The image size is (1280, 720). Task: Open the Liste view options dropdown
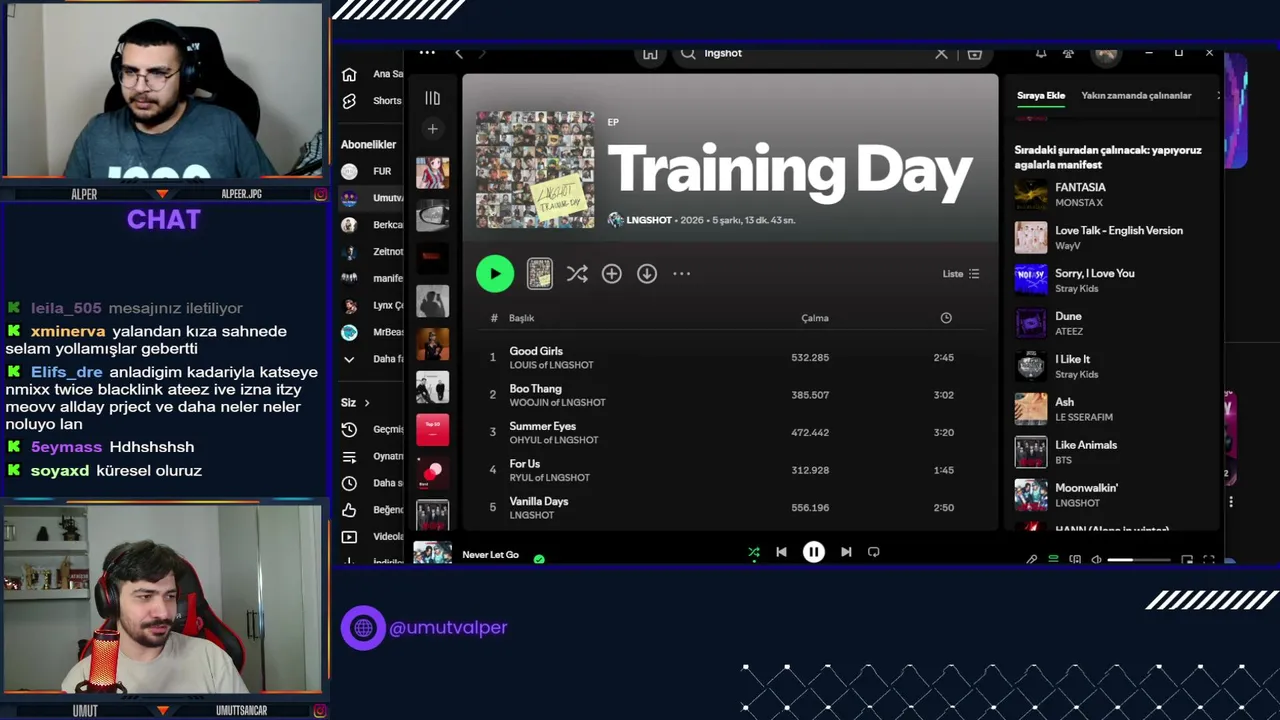click(x=961, y=273)
